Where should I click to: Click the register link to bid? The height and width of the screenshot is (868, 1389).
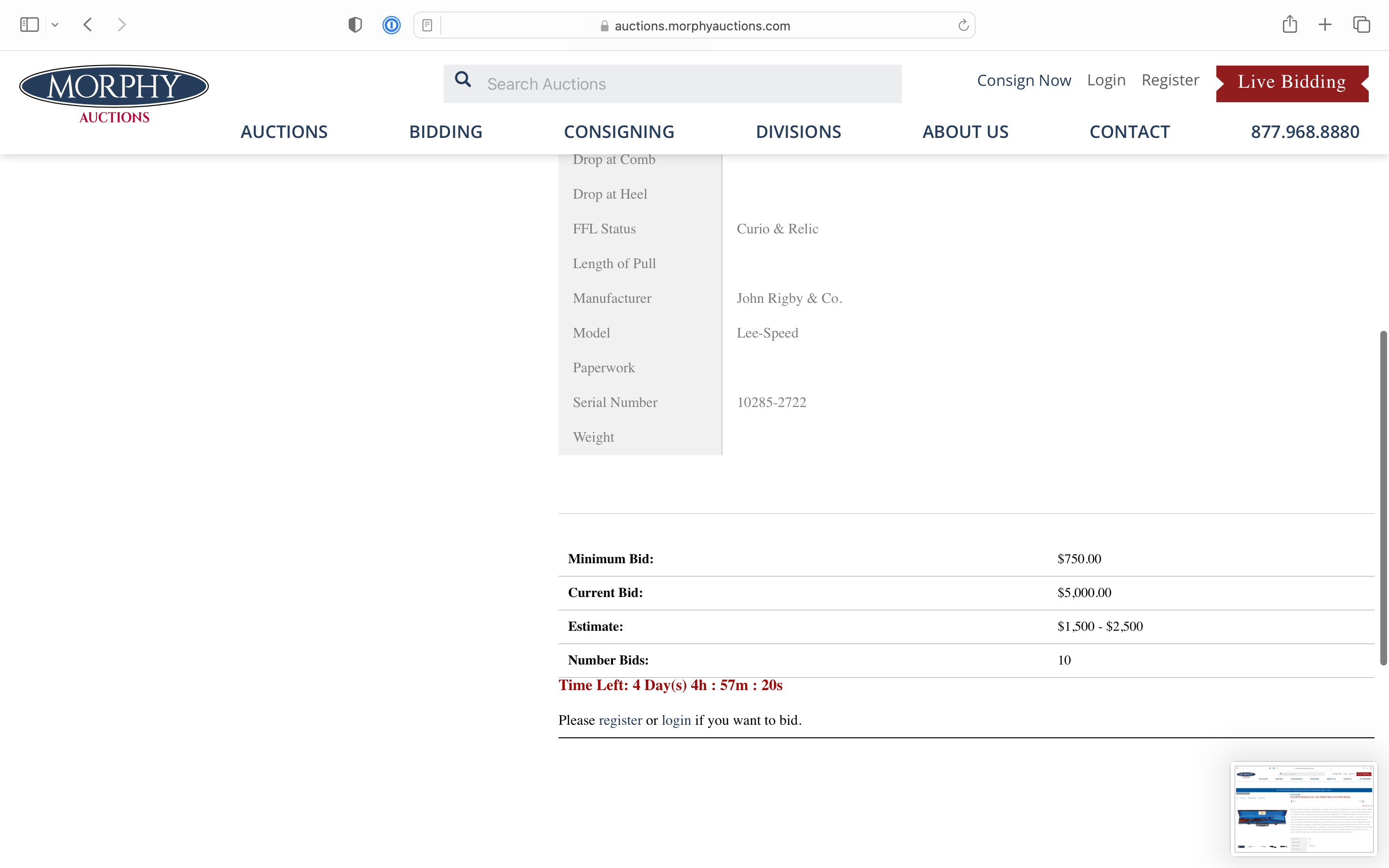point(620,720)
